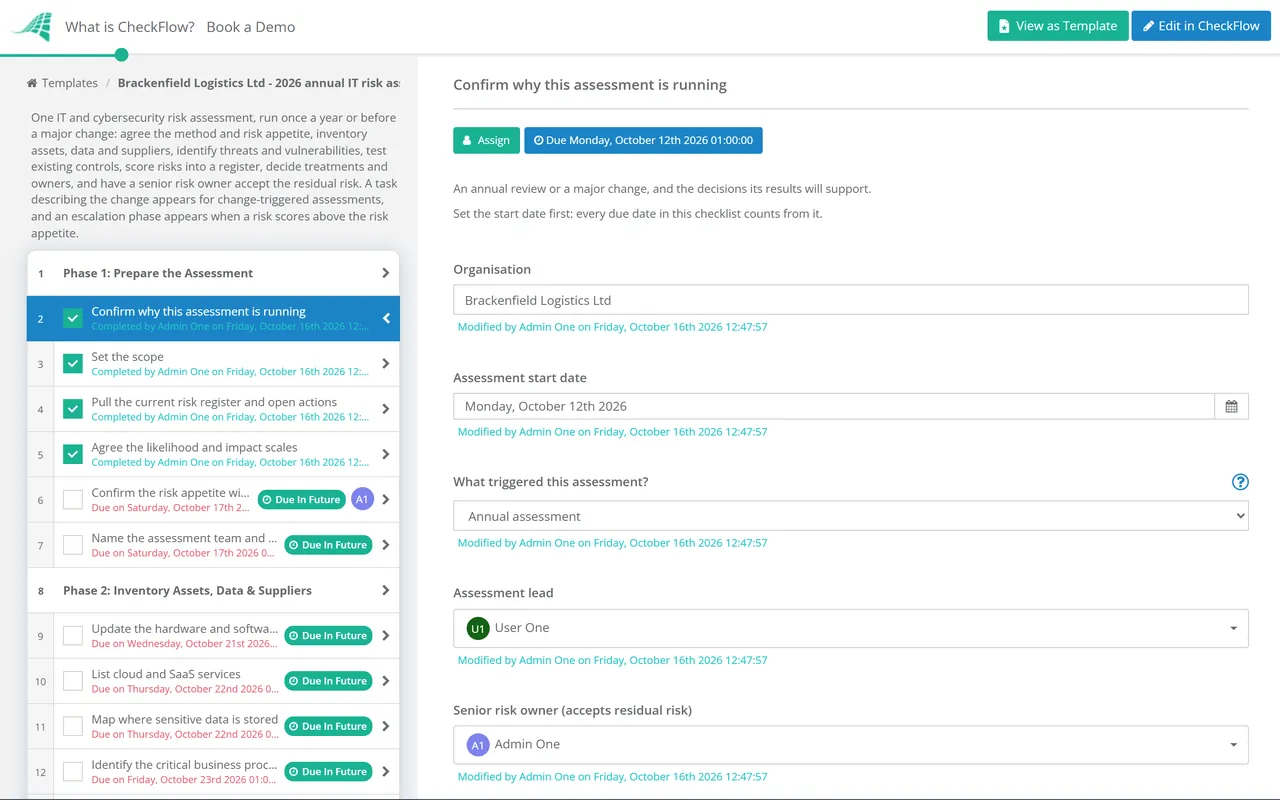Collapse the selected task using its left chevron
1280x800 pixels.
pyautogui.click(x=386, y=318)
